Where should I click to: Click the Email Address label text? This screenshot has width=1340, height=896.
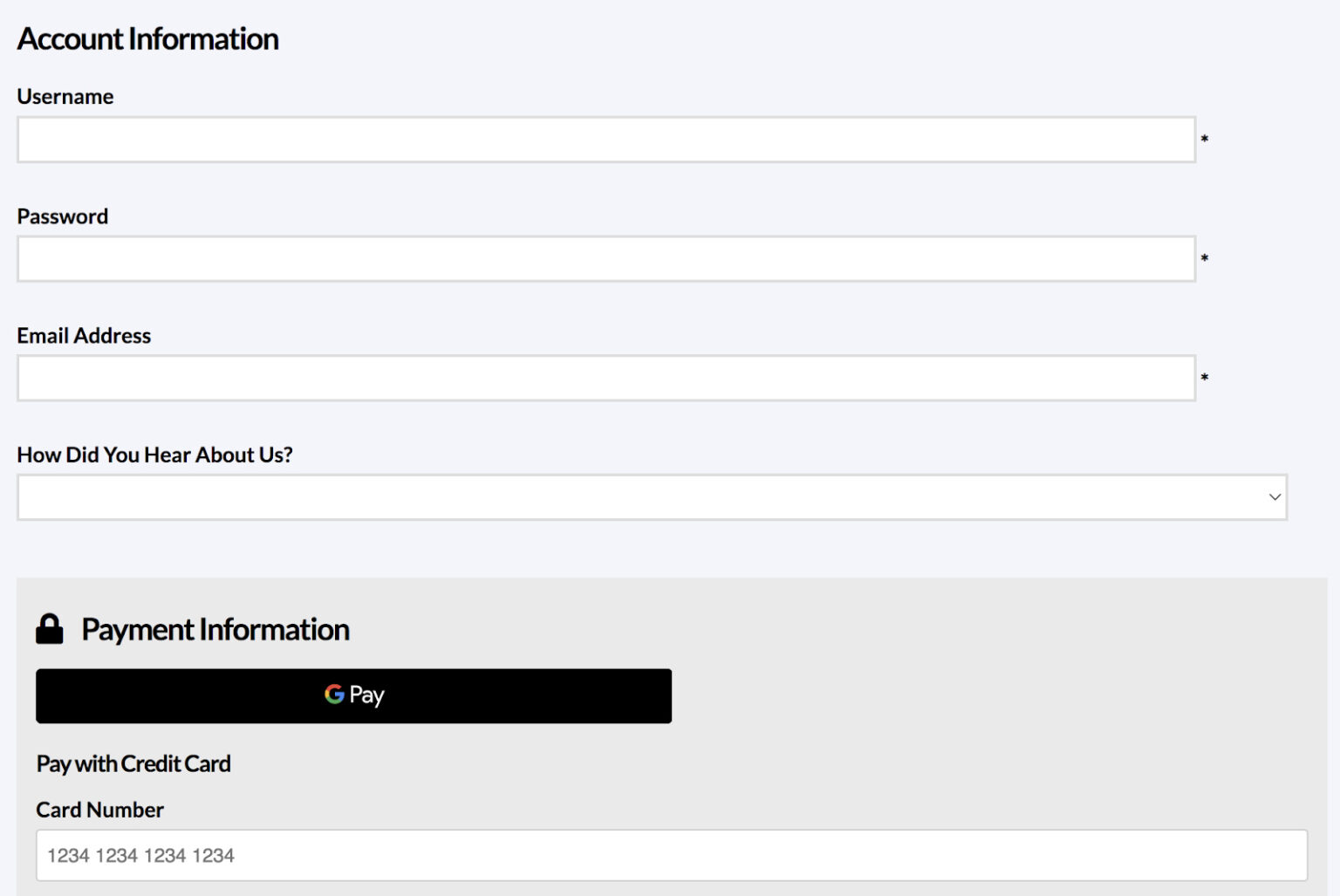pos(84,336)
